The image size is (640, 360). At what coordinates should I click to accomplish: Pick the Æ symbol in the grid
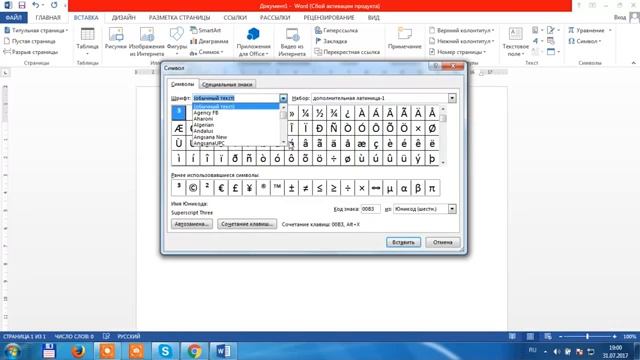tap(178, 128)
